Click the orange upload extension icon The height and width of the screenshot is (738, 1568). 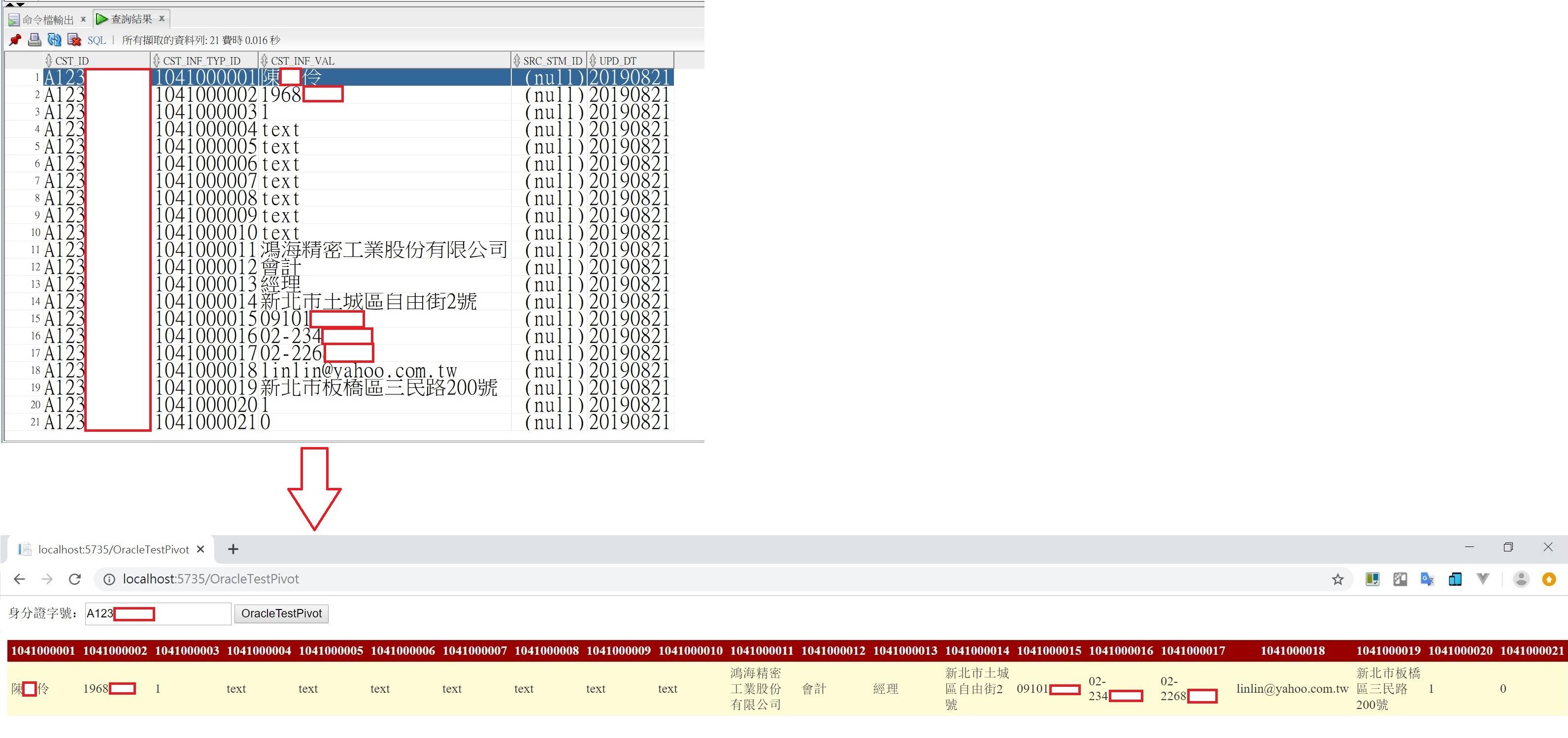(1549, 579)
